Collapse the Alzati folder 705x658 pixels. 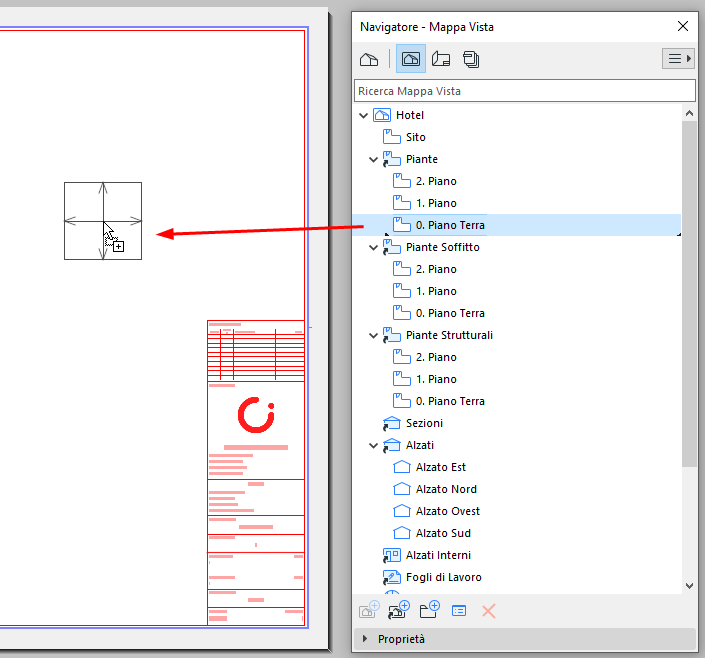[x=373, y=446]
